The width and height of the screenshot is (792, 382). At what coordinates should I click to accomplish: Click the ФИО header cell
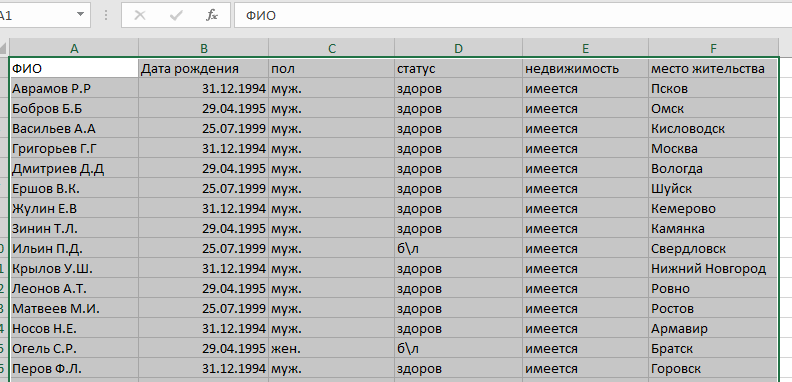coord(74,68)
